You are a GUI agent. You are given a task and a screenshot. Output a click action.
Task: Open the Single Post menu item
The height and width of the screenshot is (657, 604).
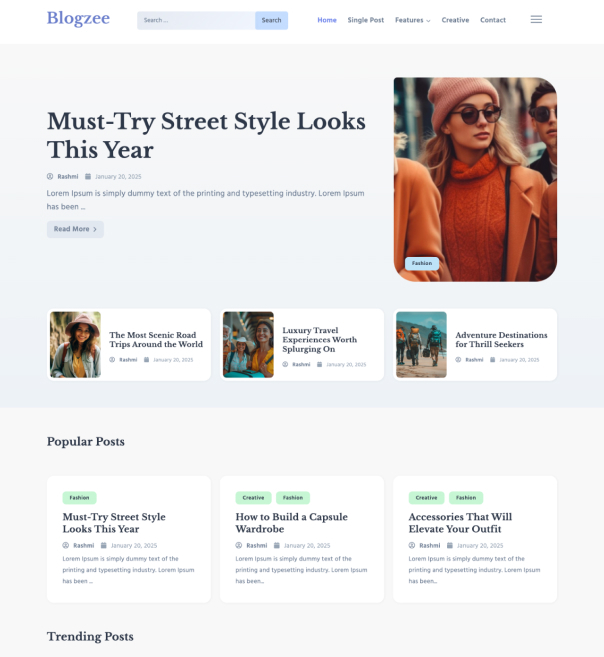[x=365, y=20]
